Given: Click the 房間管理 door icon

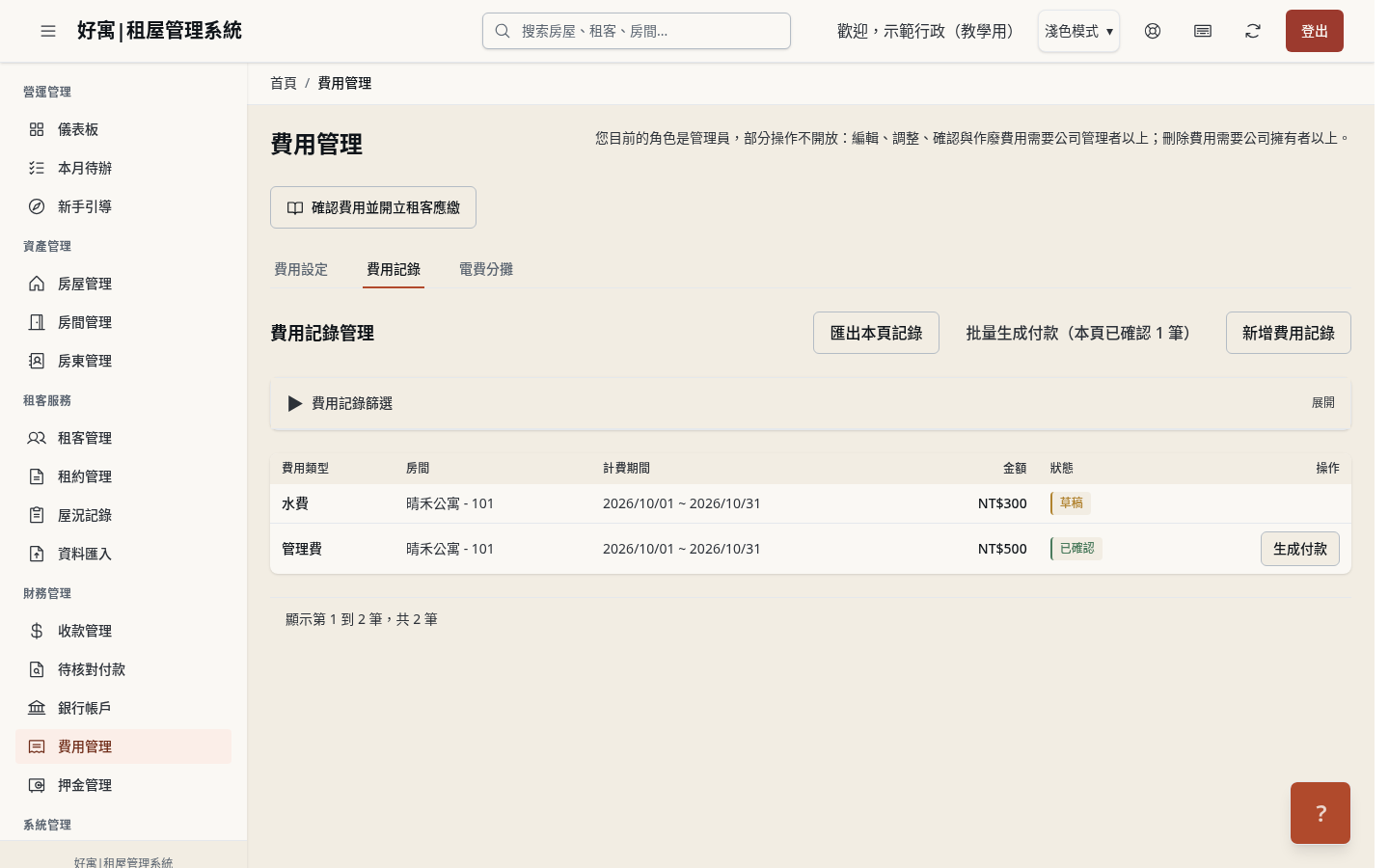Looking at the screenshot, I should coord(37,322).
